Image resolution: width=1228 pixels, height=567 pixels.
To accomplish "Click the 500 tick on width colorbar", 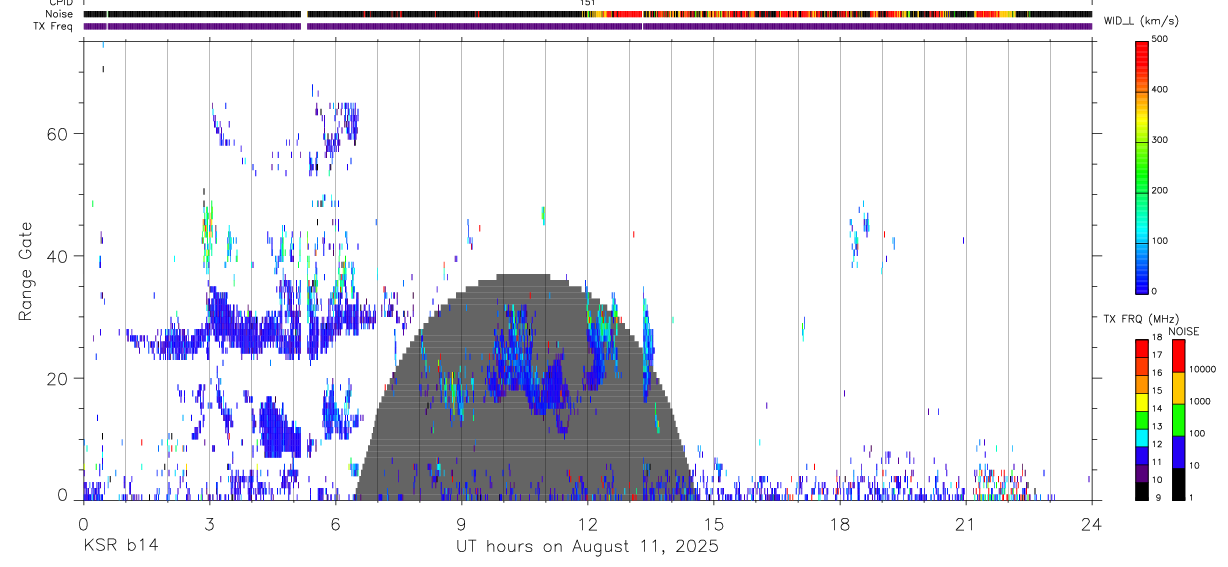I will tap(1160, 39).
